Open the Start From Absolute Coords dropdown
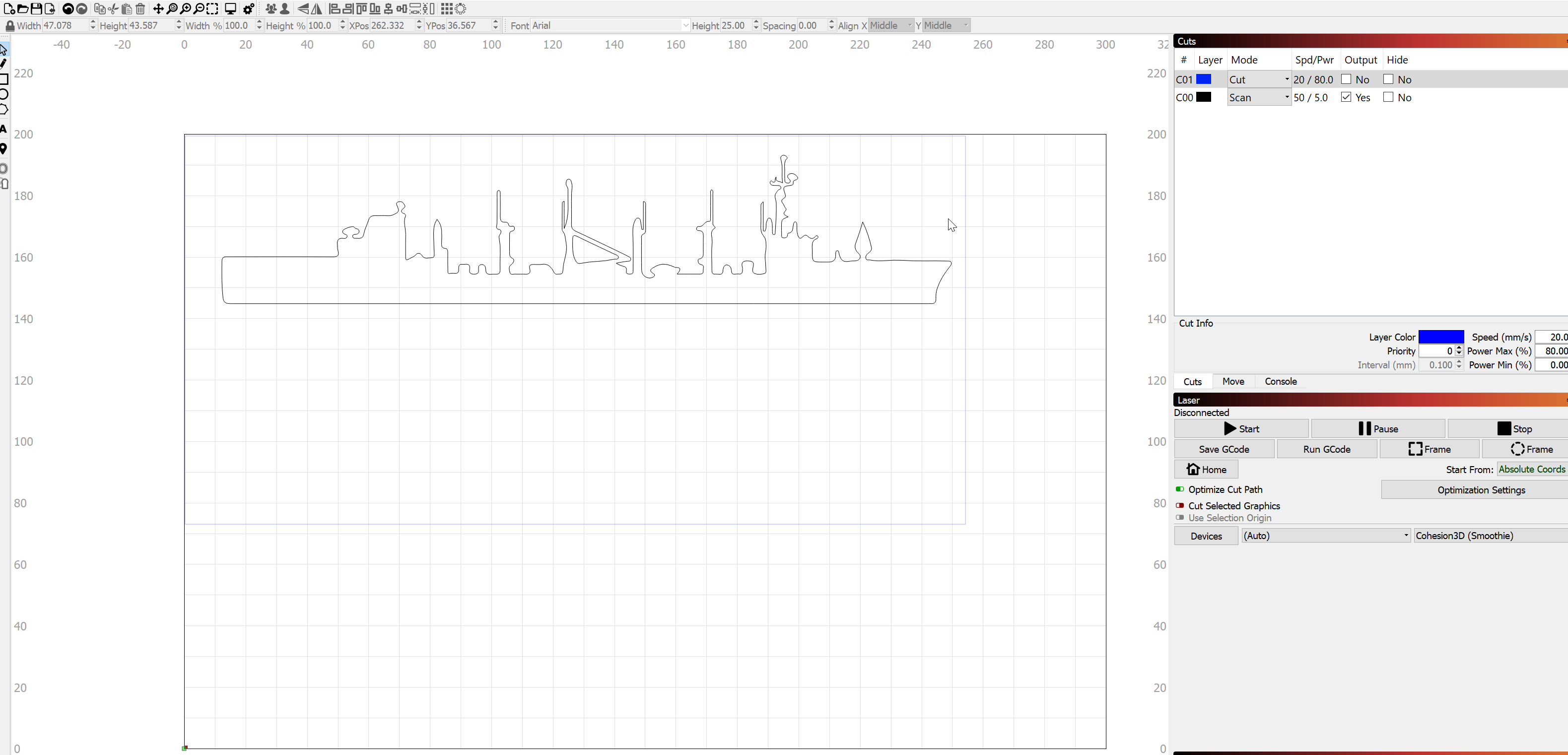Image resolution: width=1568 pixels, height=755 pixels. click(x=1532, y=469)
